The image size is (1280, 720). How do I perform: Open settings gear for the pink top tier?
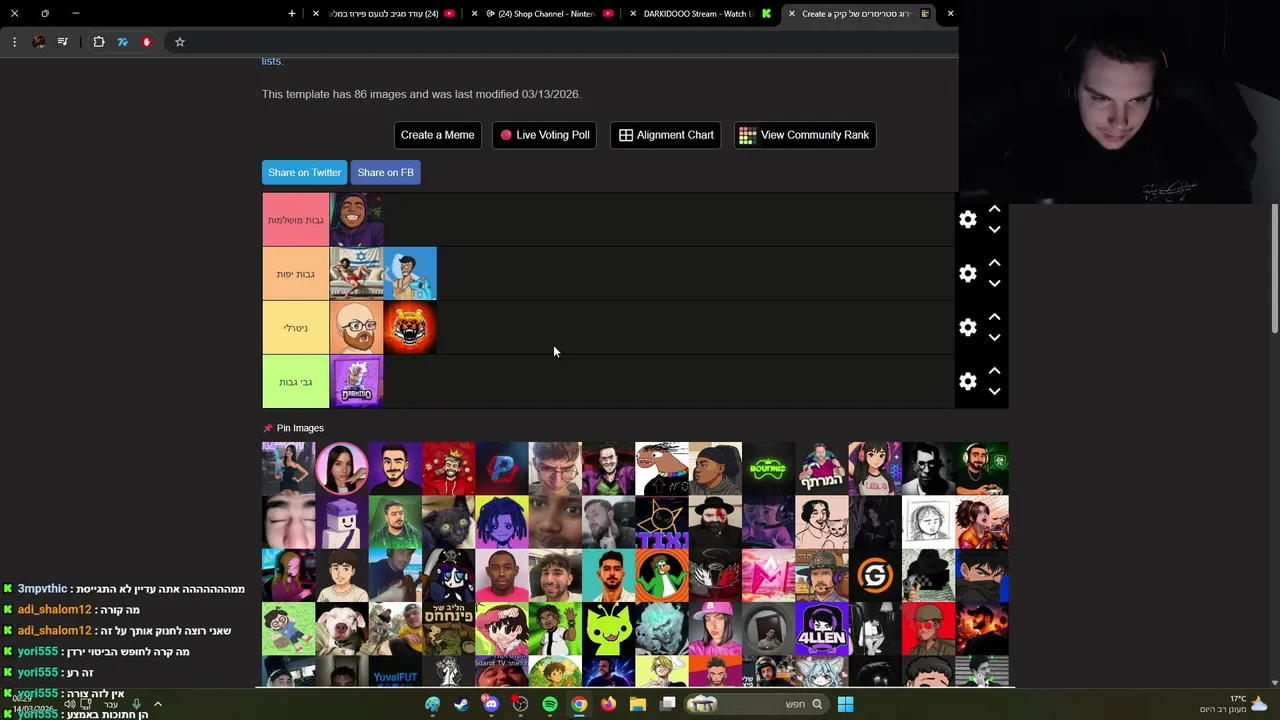tap(967, 219)
